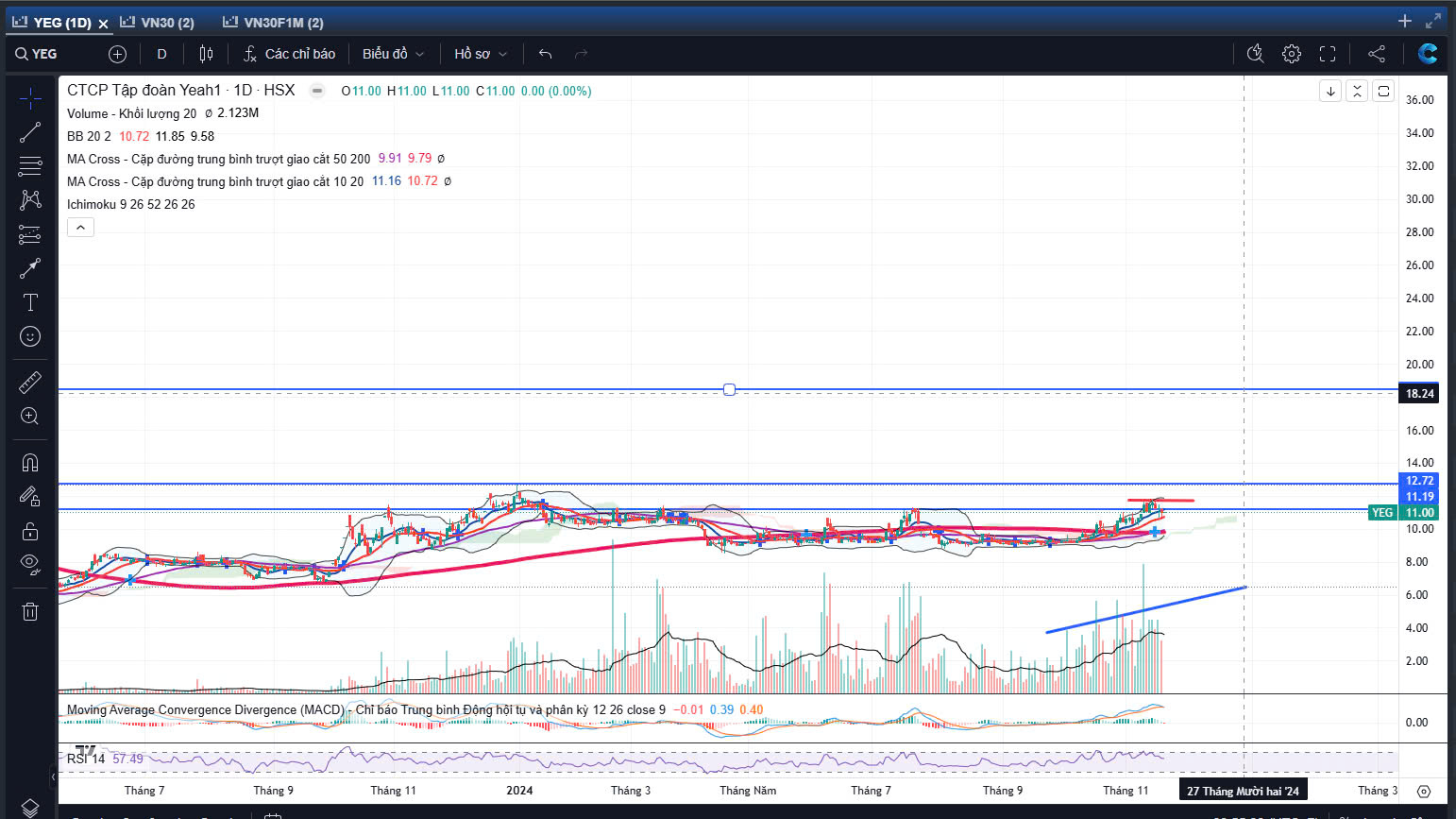Click the share chart icon

click(1377, 54)
